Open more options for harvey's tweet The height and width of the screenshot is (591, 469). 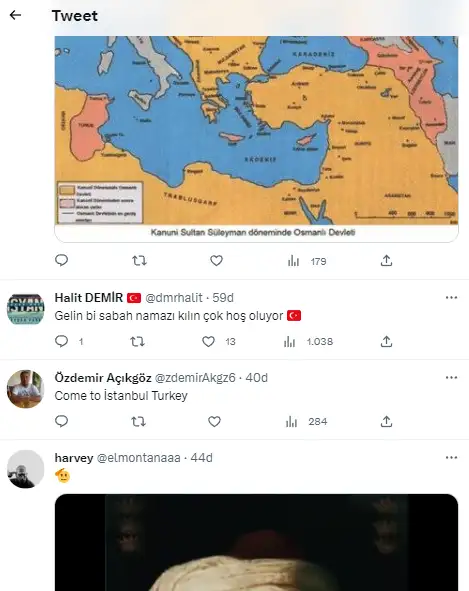pos(451,458)
